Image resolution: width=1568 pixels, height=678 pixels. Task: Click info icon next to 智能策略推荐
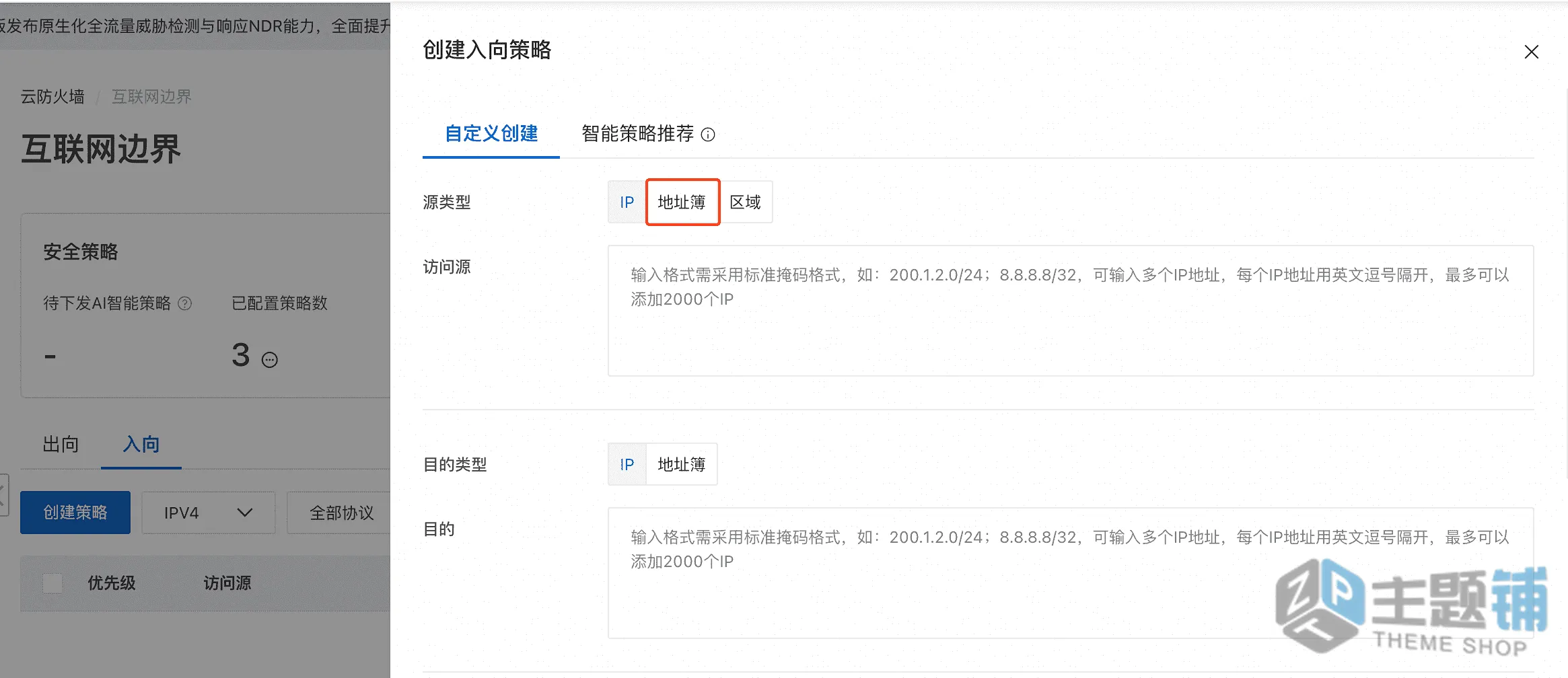point(708,135)
